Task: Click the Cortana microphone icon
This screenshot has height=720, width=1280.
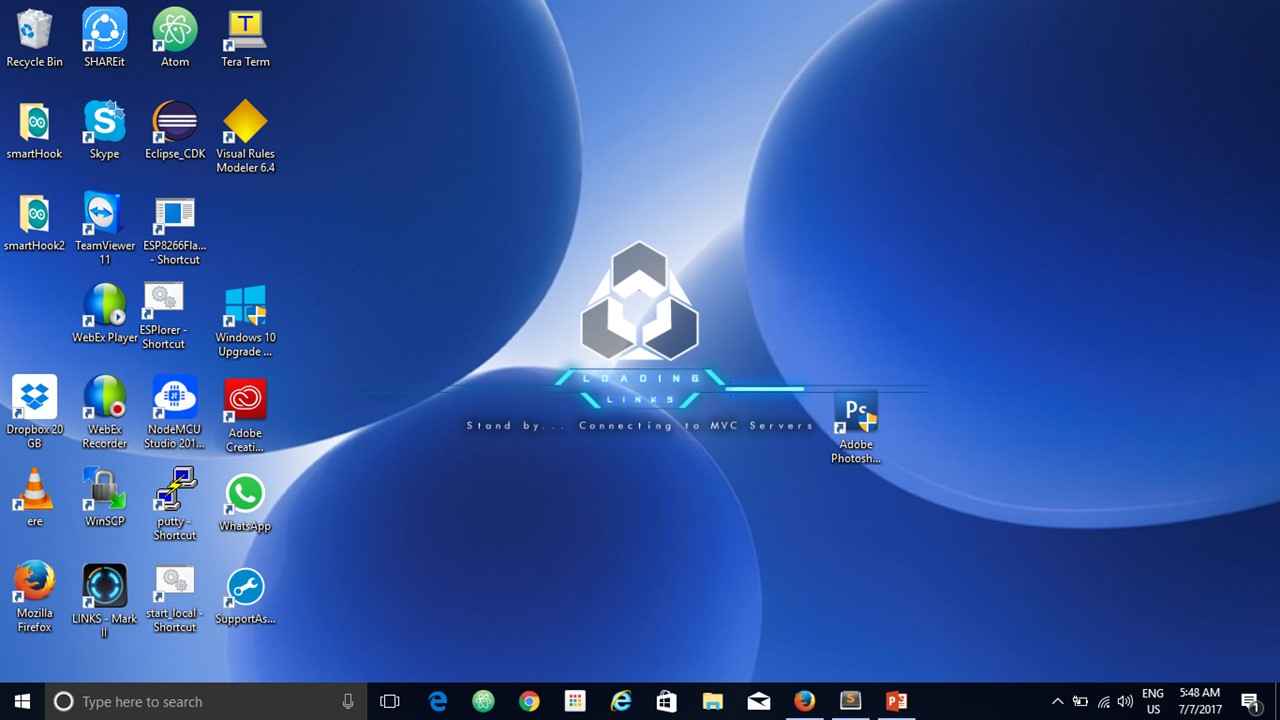Action: pos(348,701)
